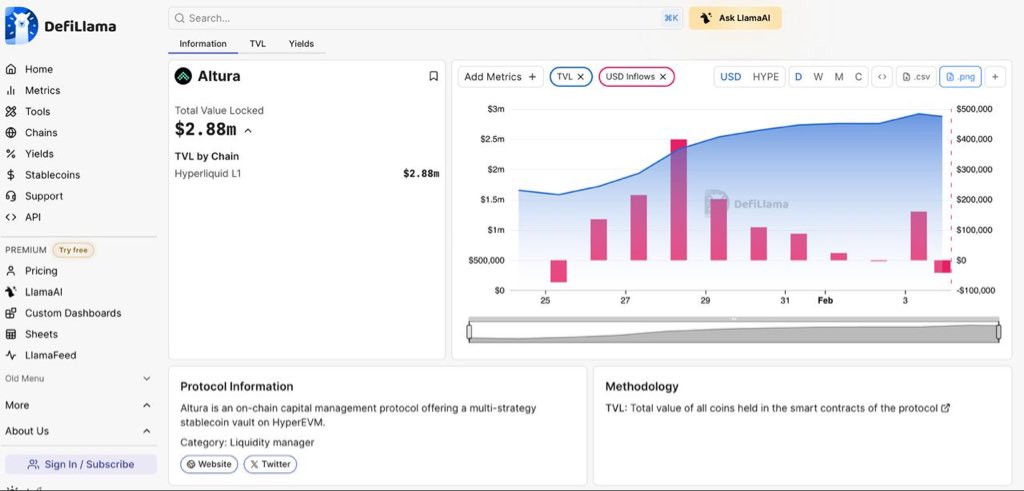Image resolution: width=1024 pixels, height=491 pixels.
Task: Remove the USD Inflows metric chip
Action: click(663, 76)
